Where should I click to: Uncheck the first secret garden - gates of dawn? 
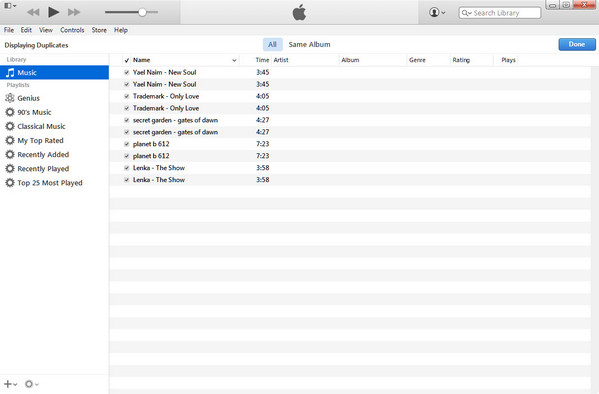click(126, 120)
